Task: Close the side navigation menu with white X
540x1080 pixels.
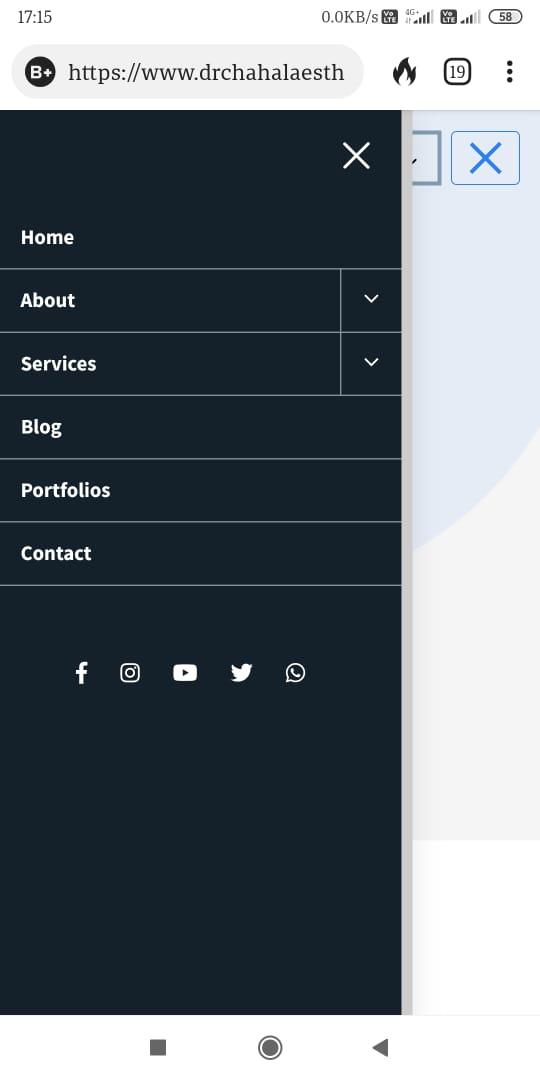Action: pyautogui.click(x=356, y=156)
